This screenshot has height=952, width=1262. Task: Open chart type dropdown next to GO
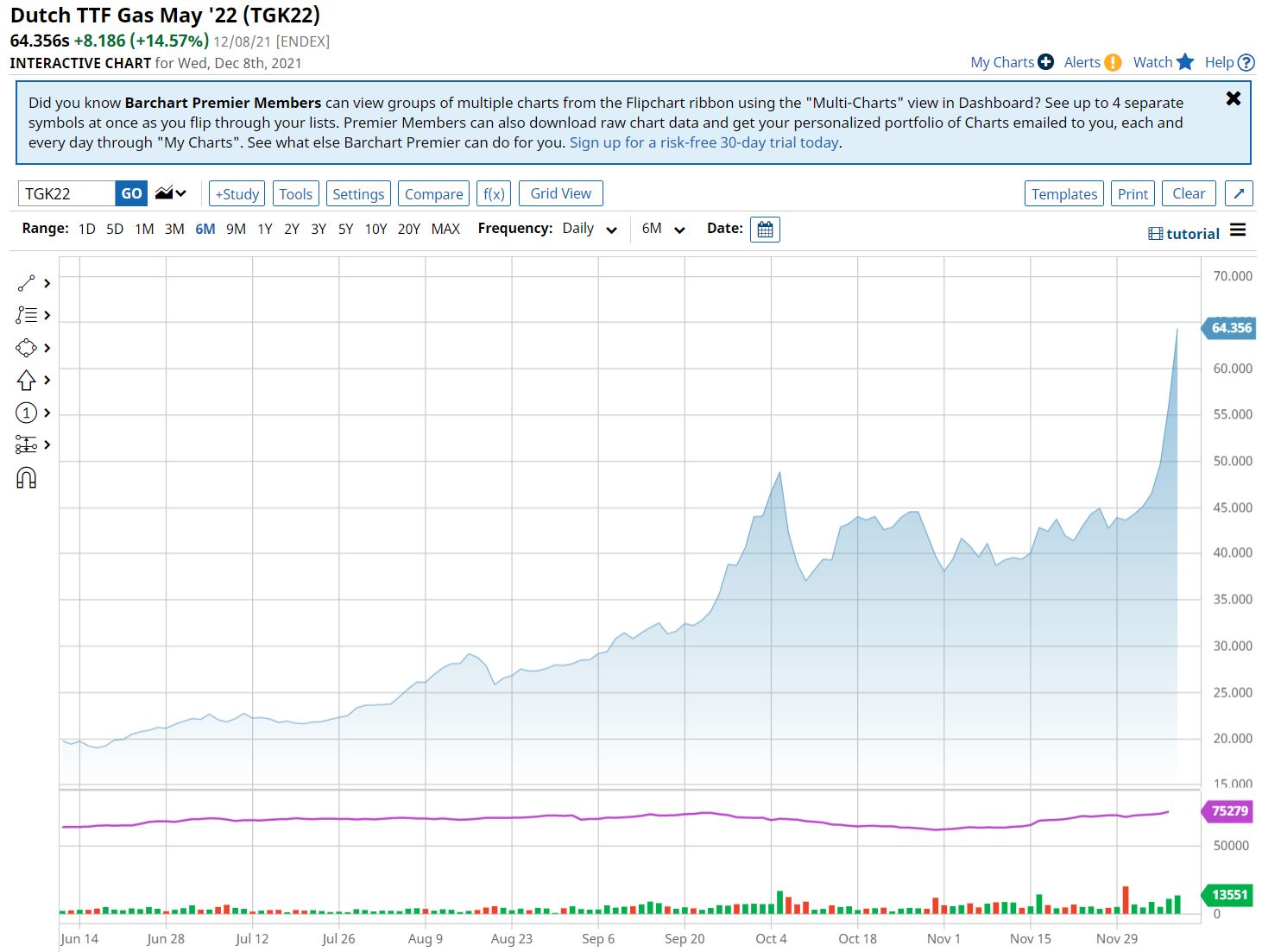(171, 193)
